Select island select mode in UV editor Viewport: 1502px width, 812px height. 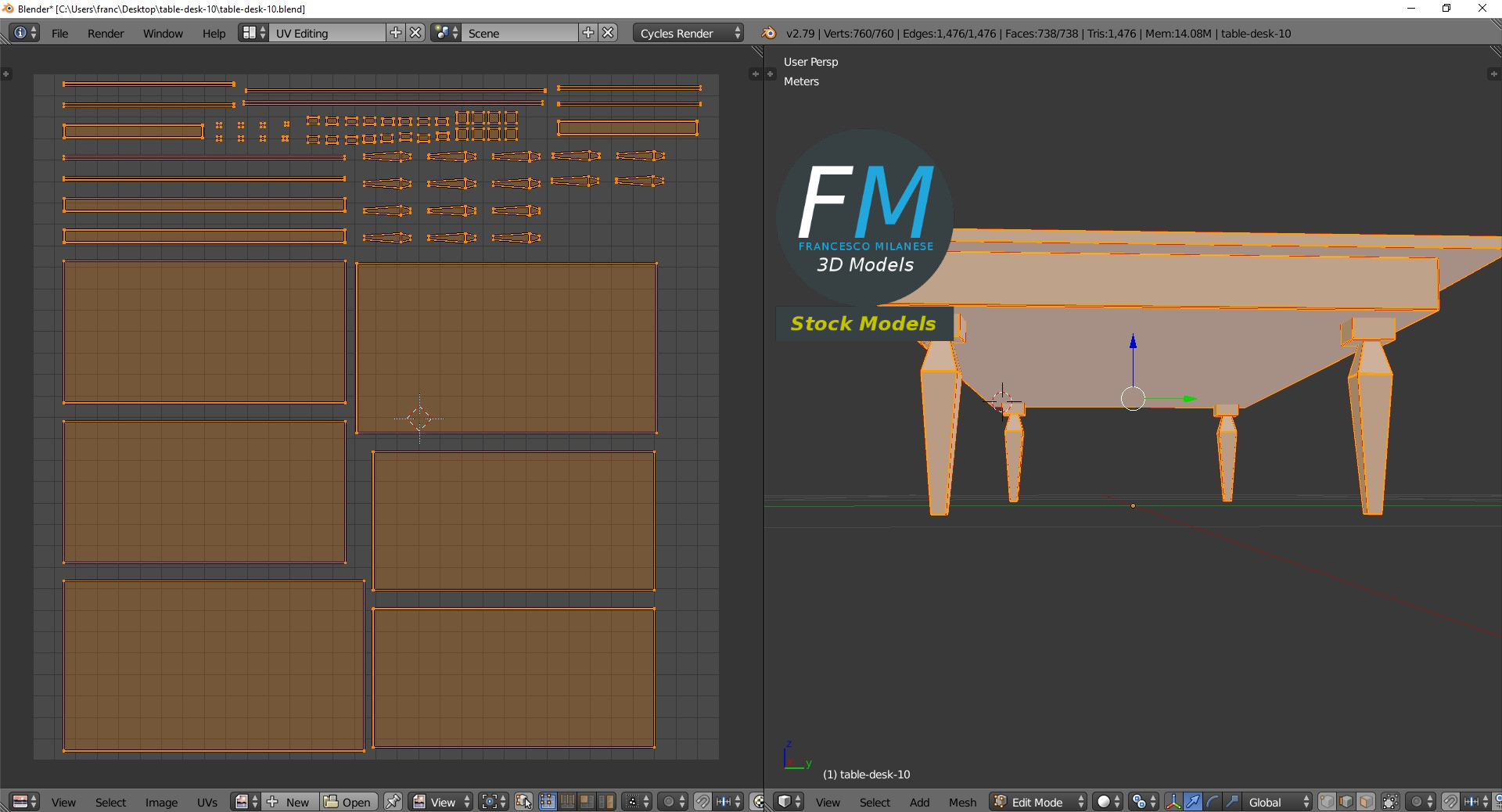click(606, 802)
